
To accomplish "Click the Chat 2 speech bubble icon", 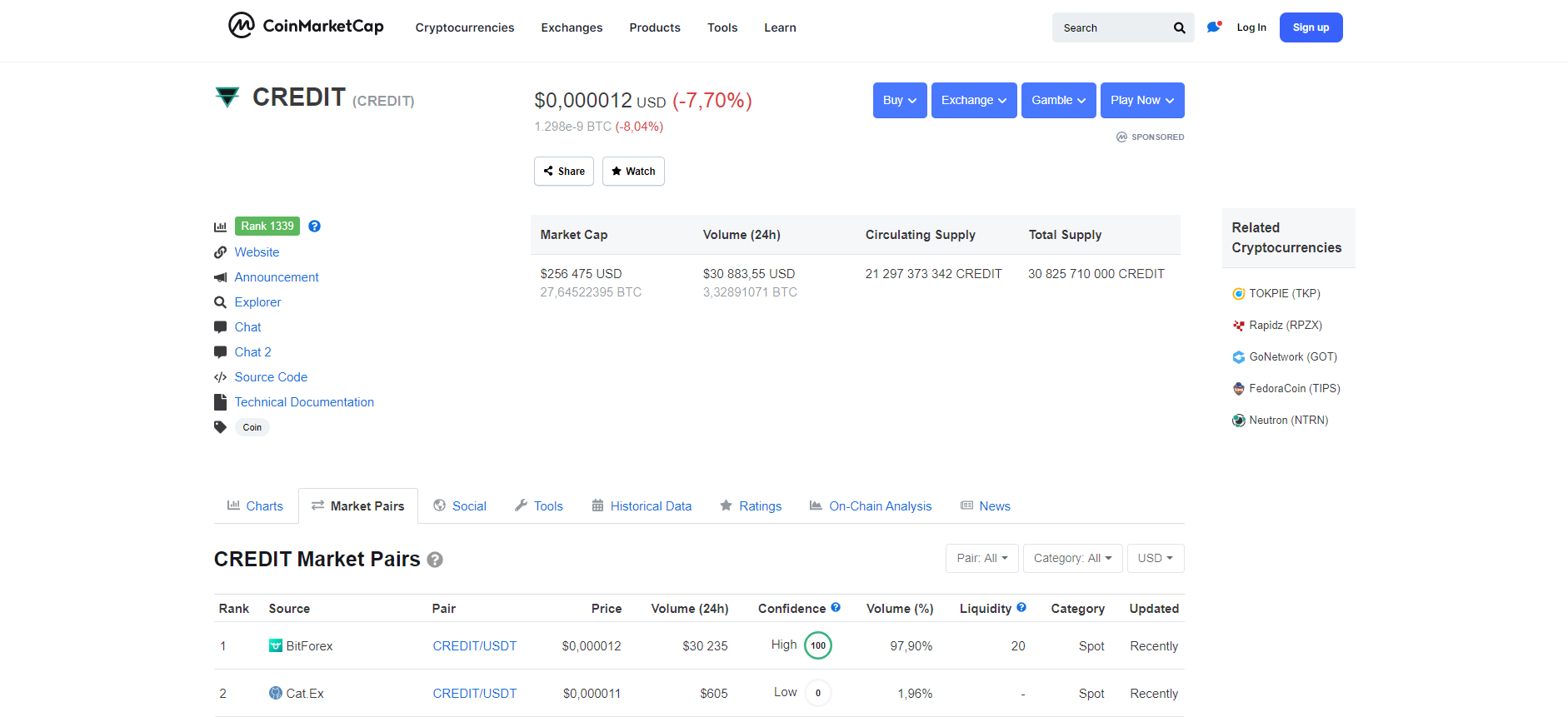I will (220, 352).
